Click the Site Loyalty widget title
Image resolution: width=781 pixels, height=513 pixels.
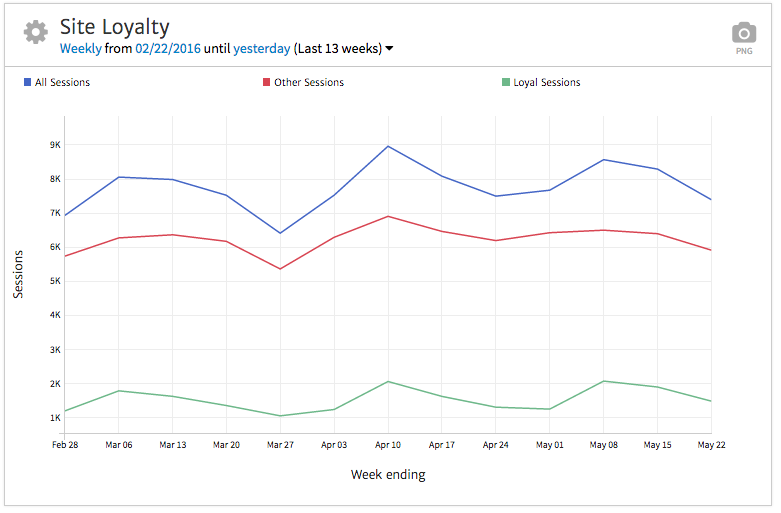pyautogui.click(x=115, y=27)
